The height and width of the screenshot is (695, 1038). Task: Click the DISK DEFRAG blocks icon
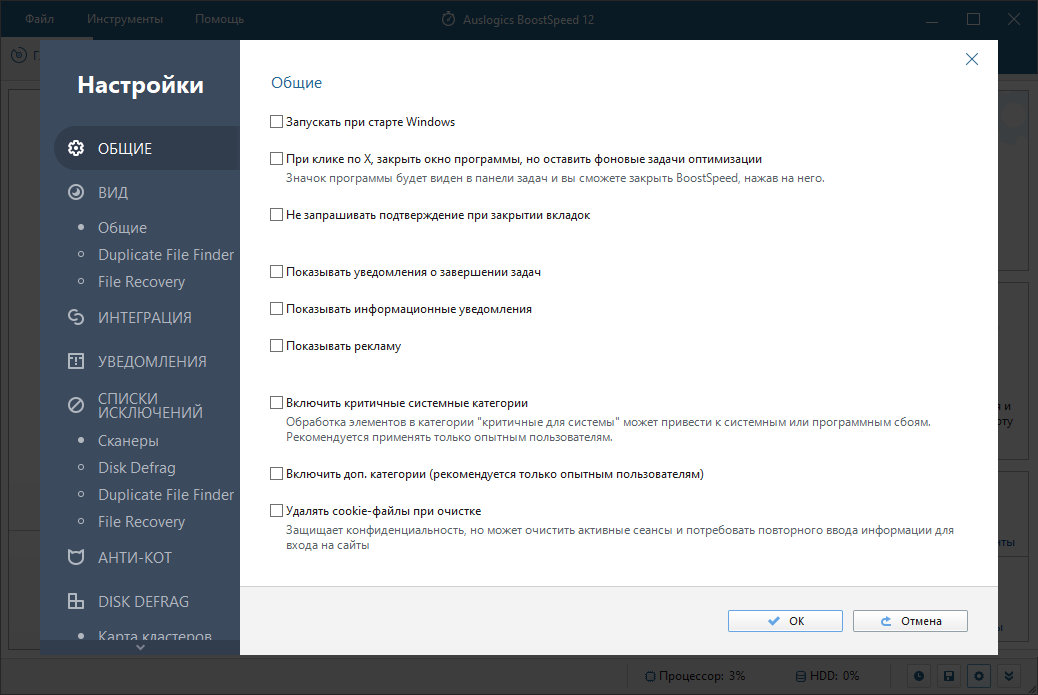click(x=76, y=601)
